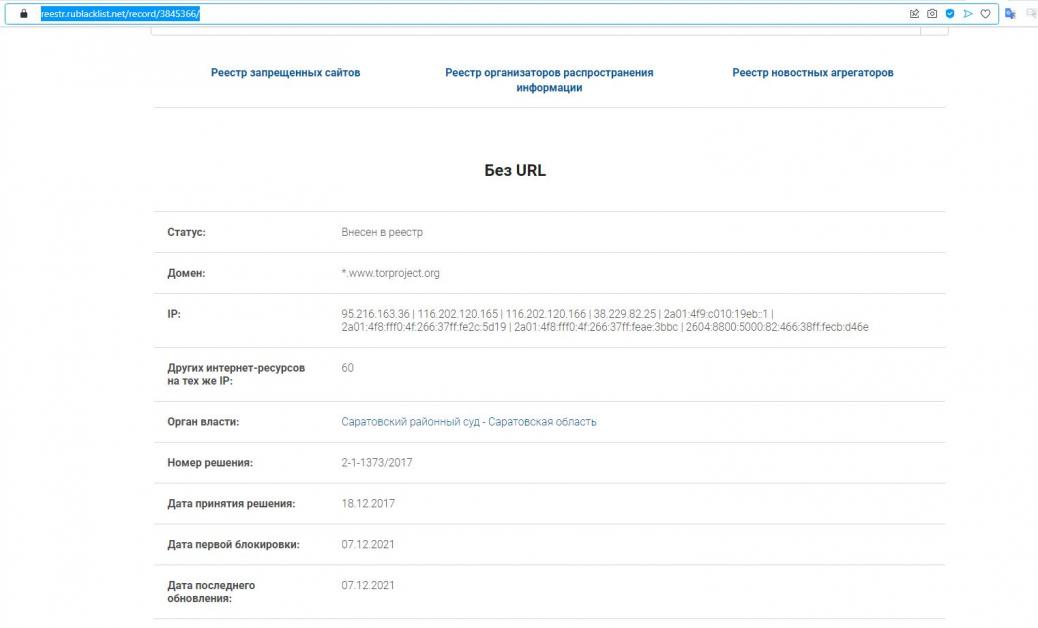The image size is (1038, 628).
Task: Click the Без URL heading
Action: (515, 170)
